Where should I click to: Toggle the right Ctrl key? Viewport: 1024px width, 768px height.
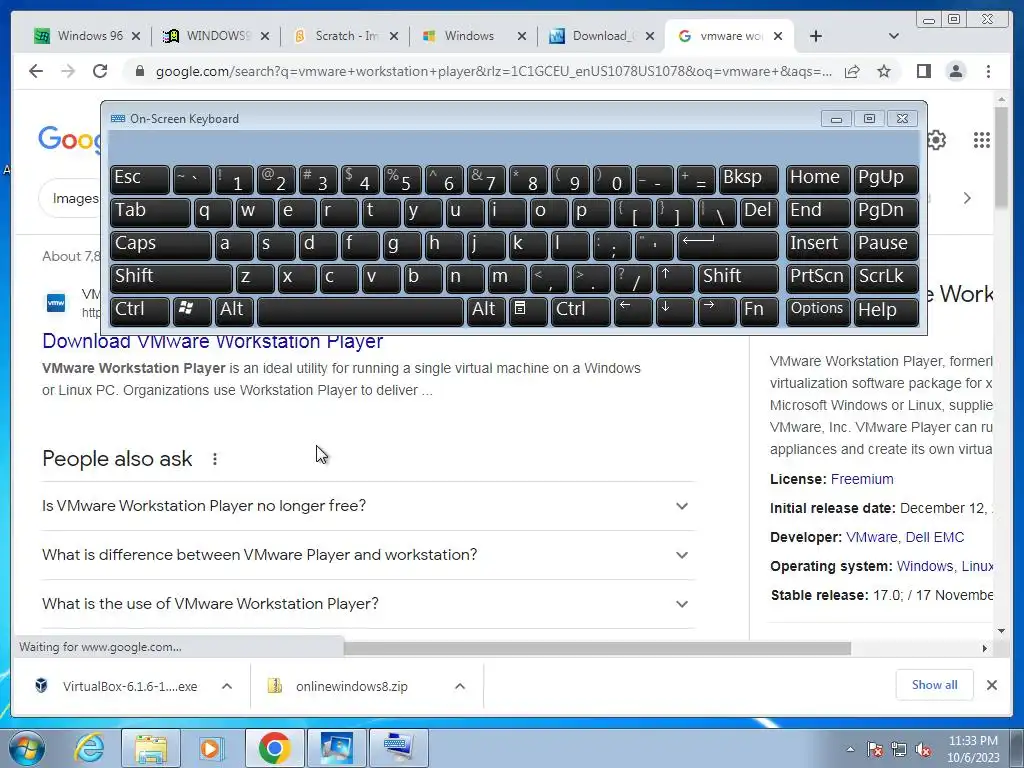[x=580, y=311]
